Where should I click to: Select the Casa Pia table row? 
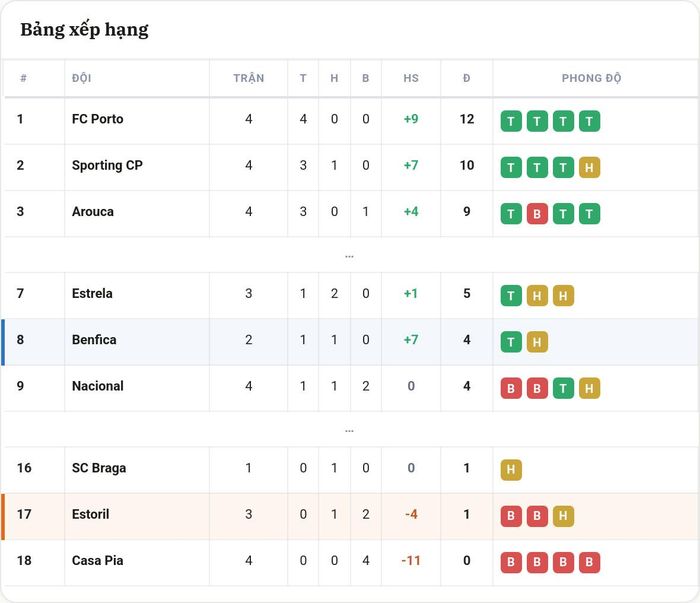[350, 562]
